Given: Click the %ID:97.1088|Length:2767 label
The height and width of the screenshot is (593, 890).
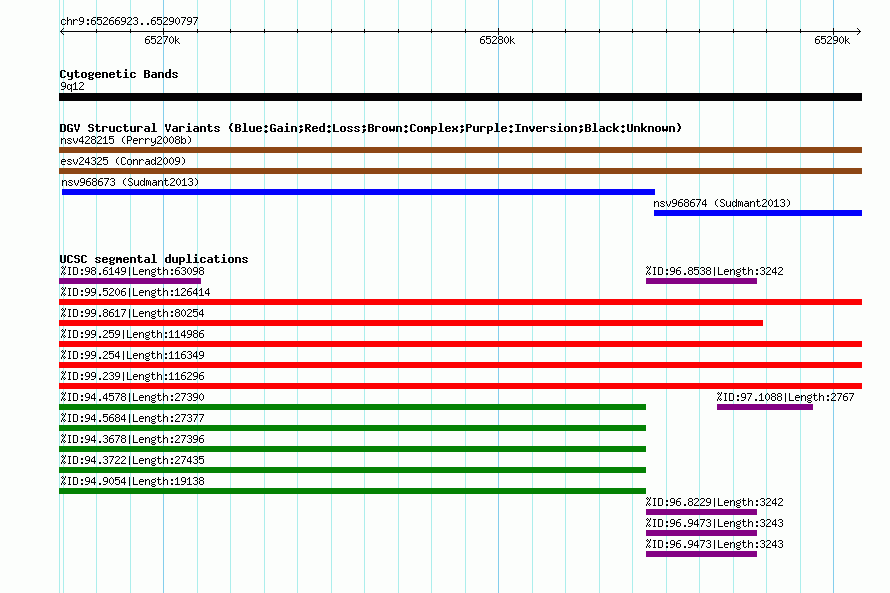Looking at the screenshot, I should click(786, 397).
